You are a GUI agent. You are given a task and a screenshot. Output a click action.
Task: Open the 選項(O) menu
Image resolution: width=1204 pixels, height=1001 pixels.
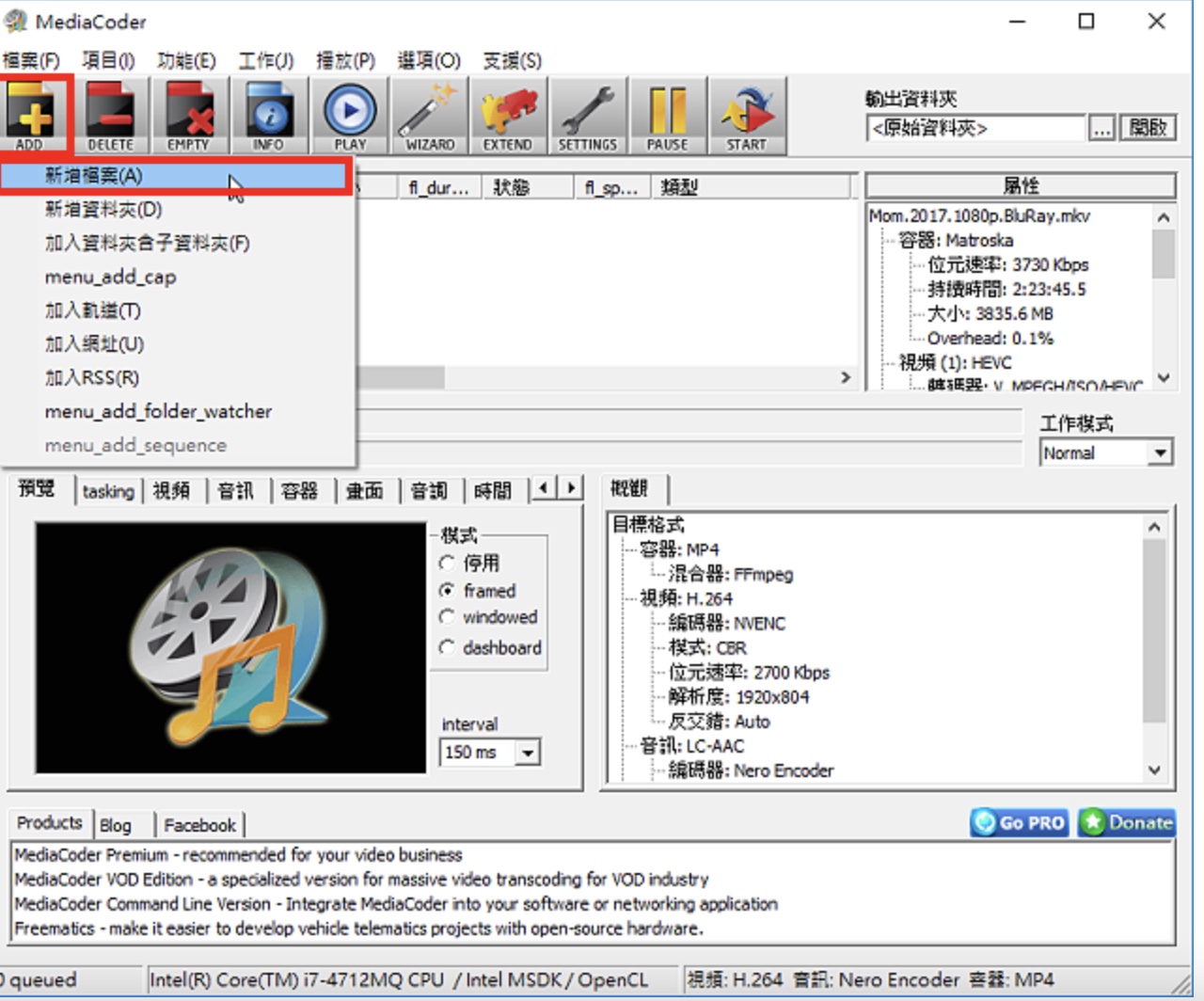pos(428,61)
